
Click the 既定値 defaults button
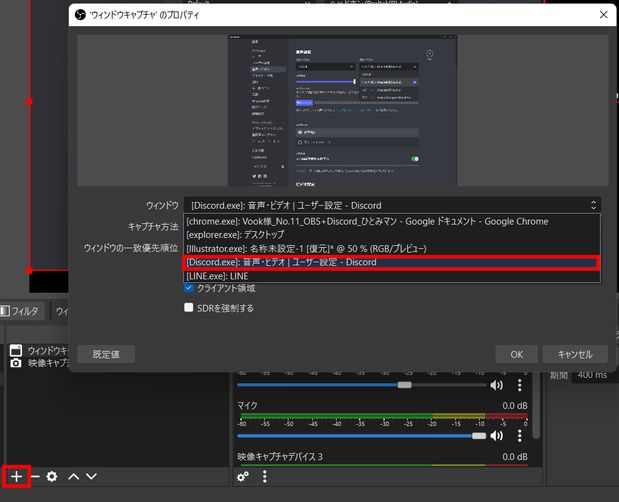pos(106,354)
